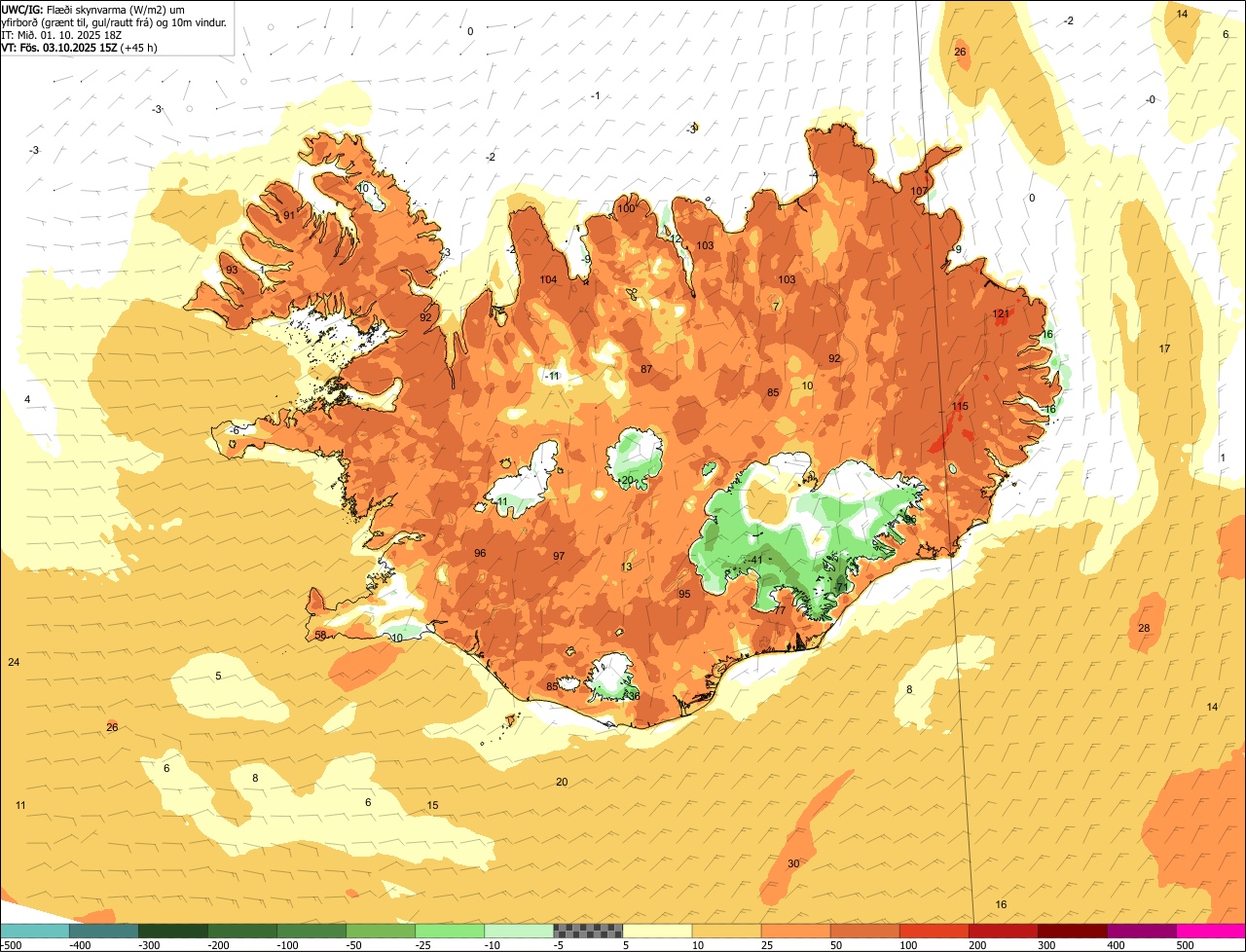Viewport: 1246px width, 952px height.
Task: Click the value 93 on the western peninsula
Action: coord(232,270)
